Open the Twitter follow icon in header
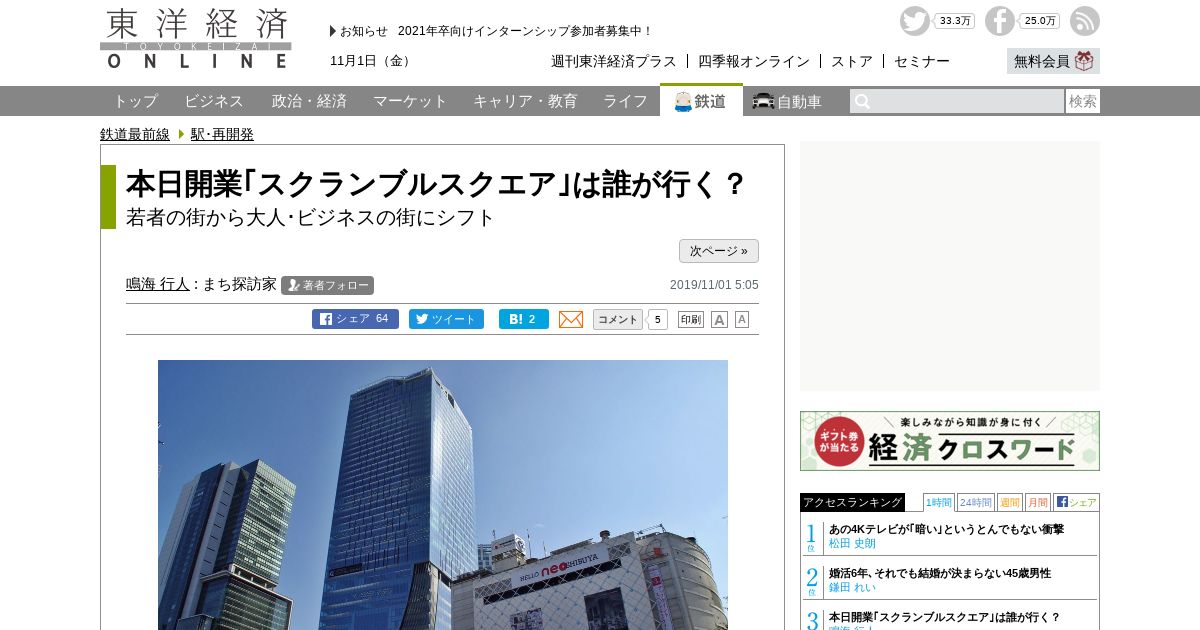This screenshot has height=630, width=1200. click(914, 21)
